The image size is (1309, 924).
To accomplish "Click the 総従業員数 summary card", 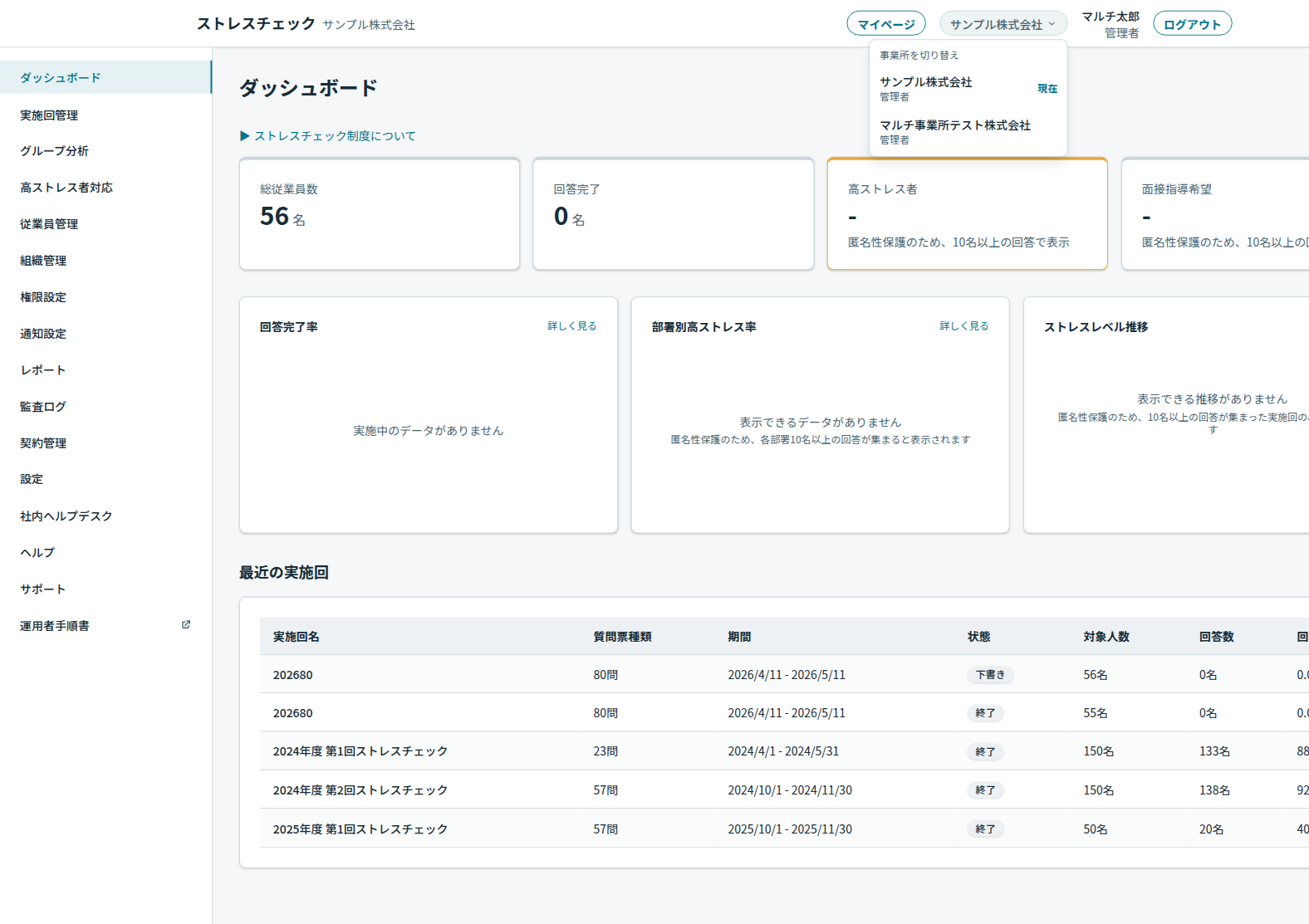I will pos(380,214).
